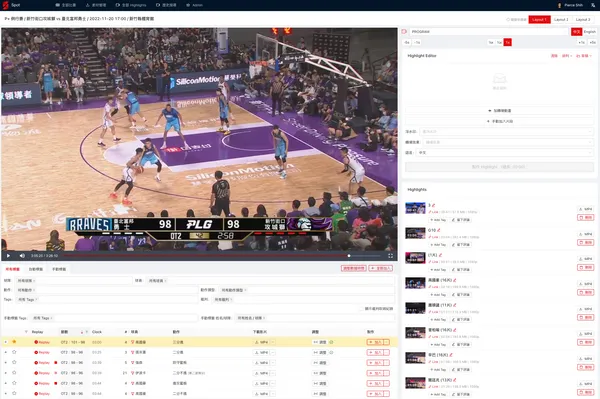
Task: Delete the first highlight with trash button
Action: coord(585,217)
